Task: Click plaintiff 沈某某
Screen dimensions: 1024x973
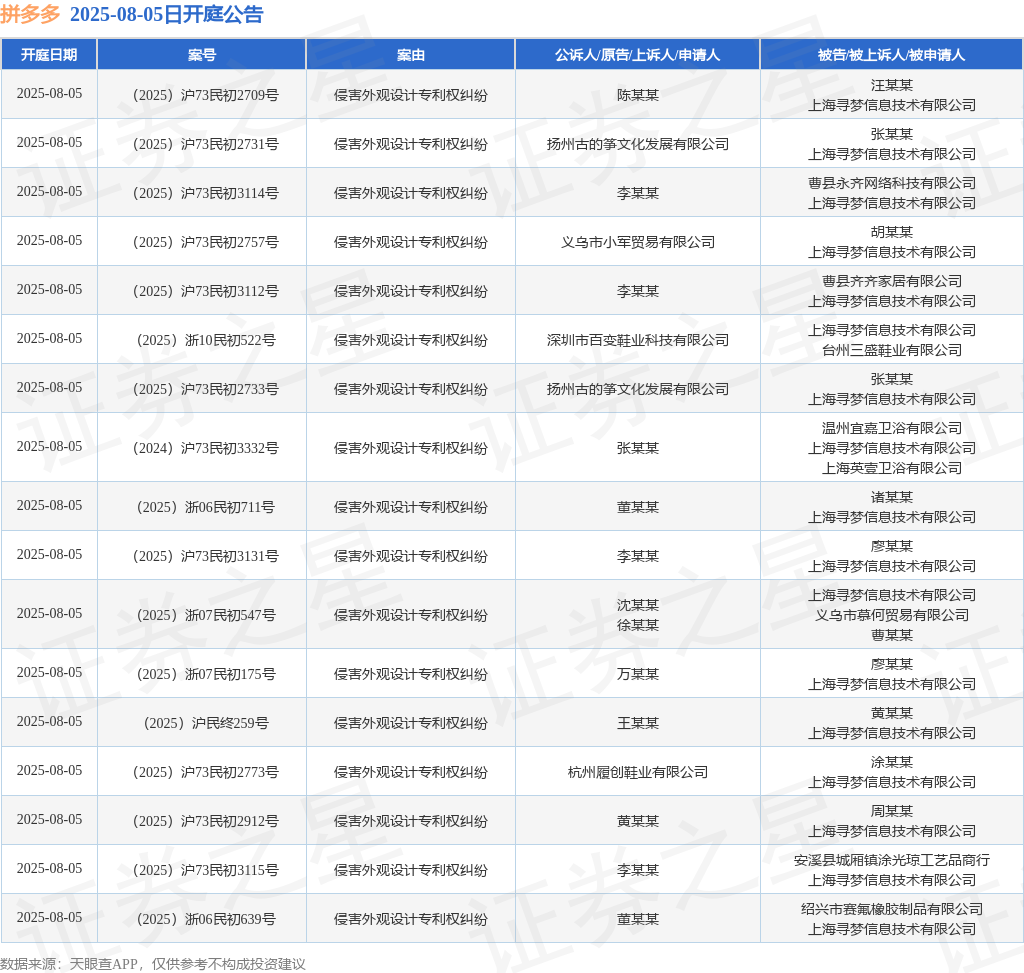Action: (x=637, y=605)
